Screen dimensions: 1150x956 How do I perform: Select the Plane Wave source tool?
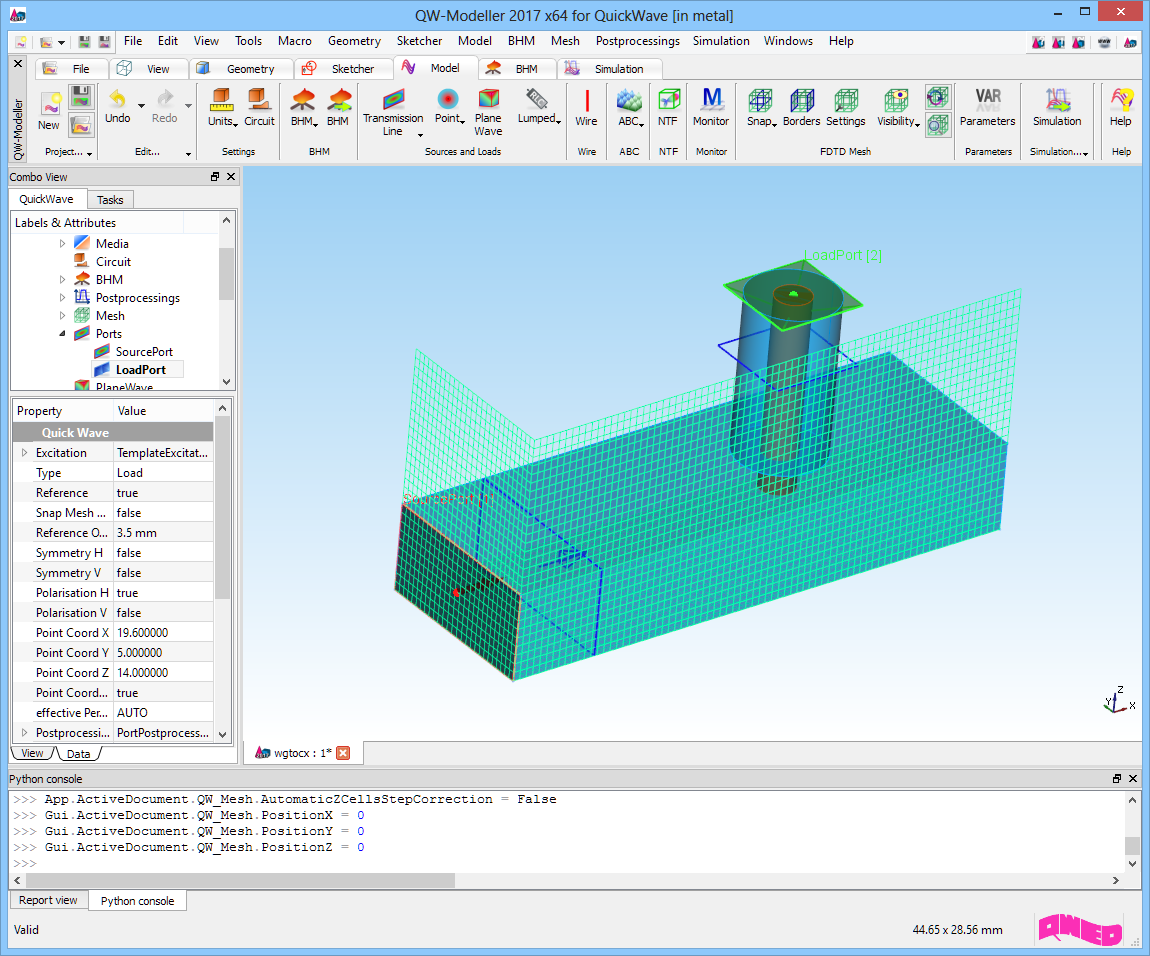click(x=488, y=112)
